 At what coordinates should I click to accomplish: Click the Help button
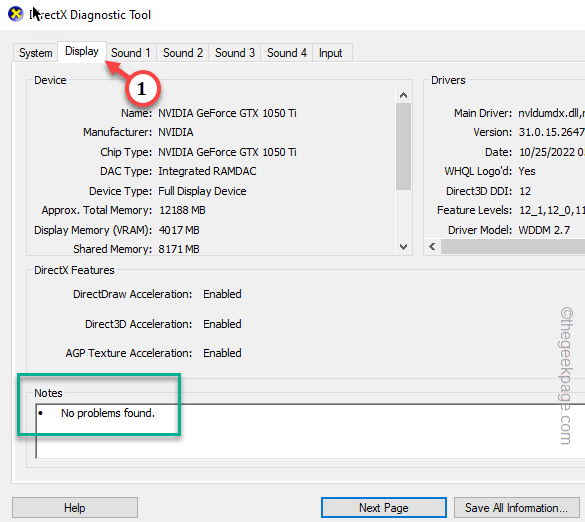point(75,507)
